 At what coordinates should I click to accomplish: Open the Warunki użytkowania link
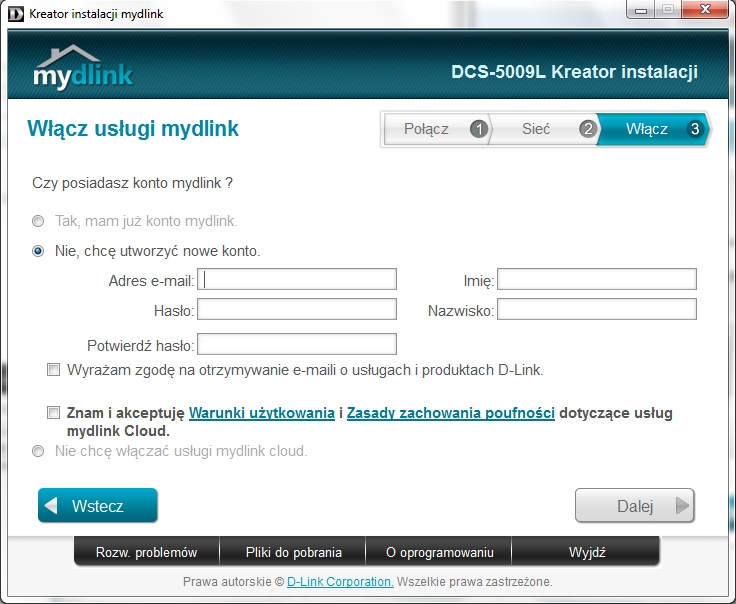click(261, 413)
